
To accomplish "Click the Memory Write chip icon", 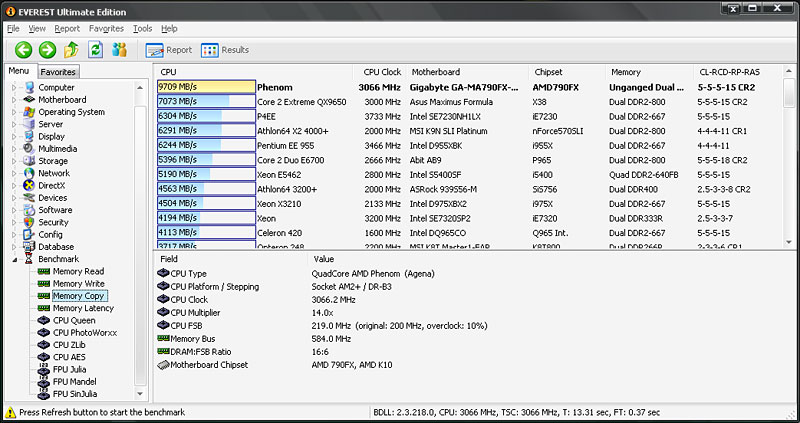I will click(44, 284).
